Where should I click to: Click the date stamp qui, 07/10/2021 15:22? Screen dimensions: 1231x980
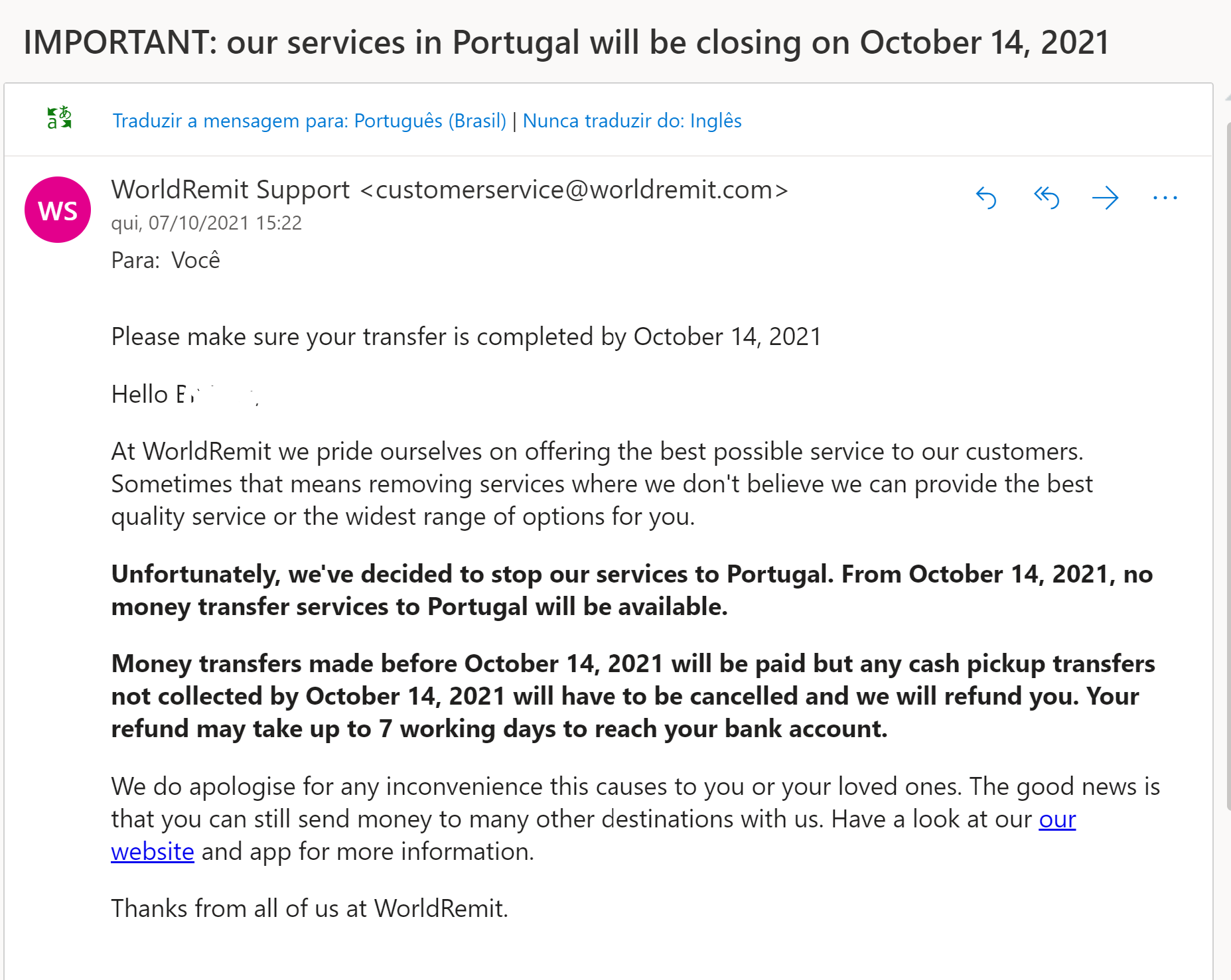pos(206,223)
